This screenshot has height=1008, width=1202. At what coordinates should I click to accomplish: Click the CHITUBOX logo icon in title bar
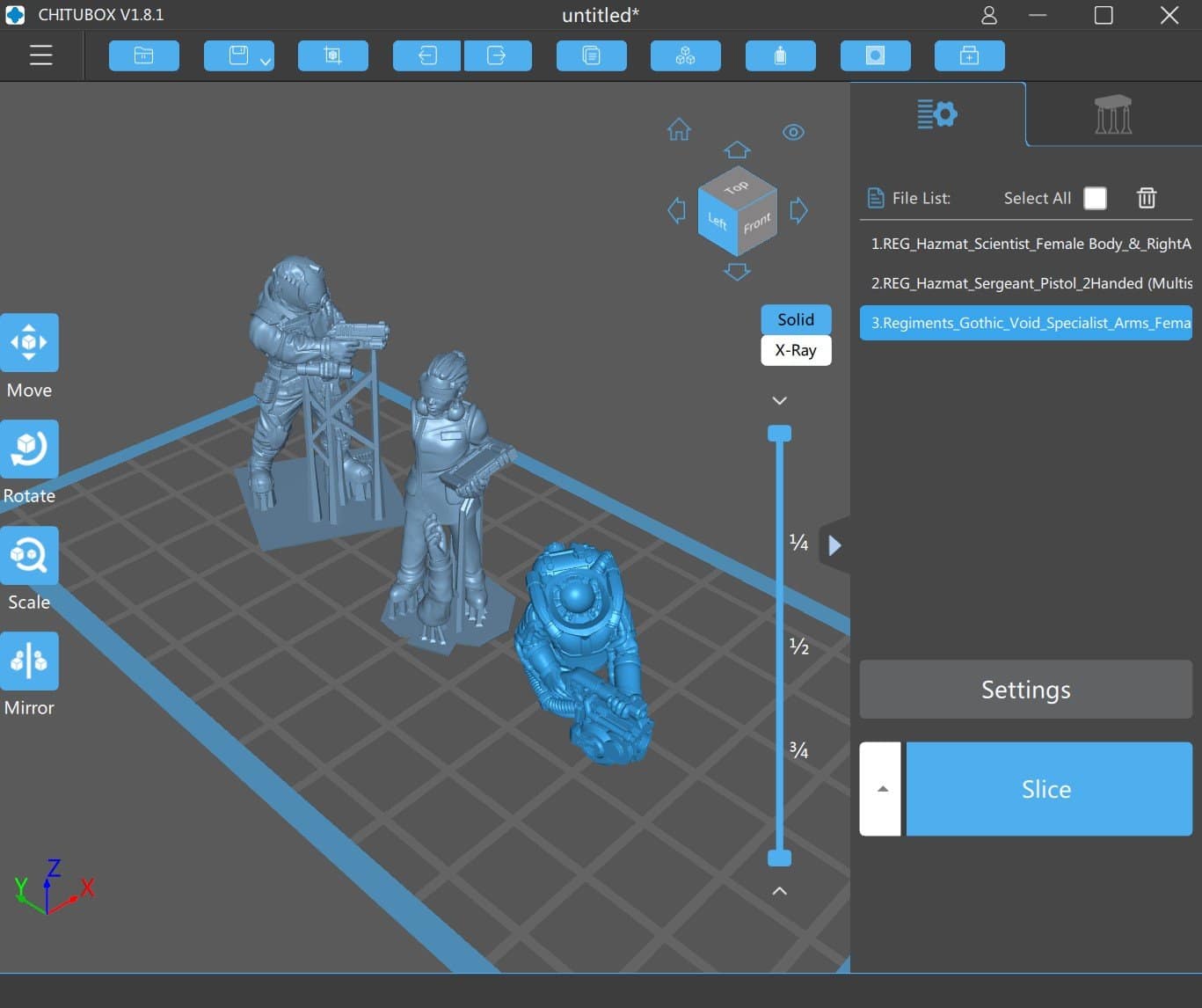coord(15,15)
